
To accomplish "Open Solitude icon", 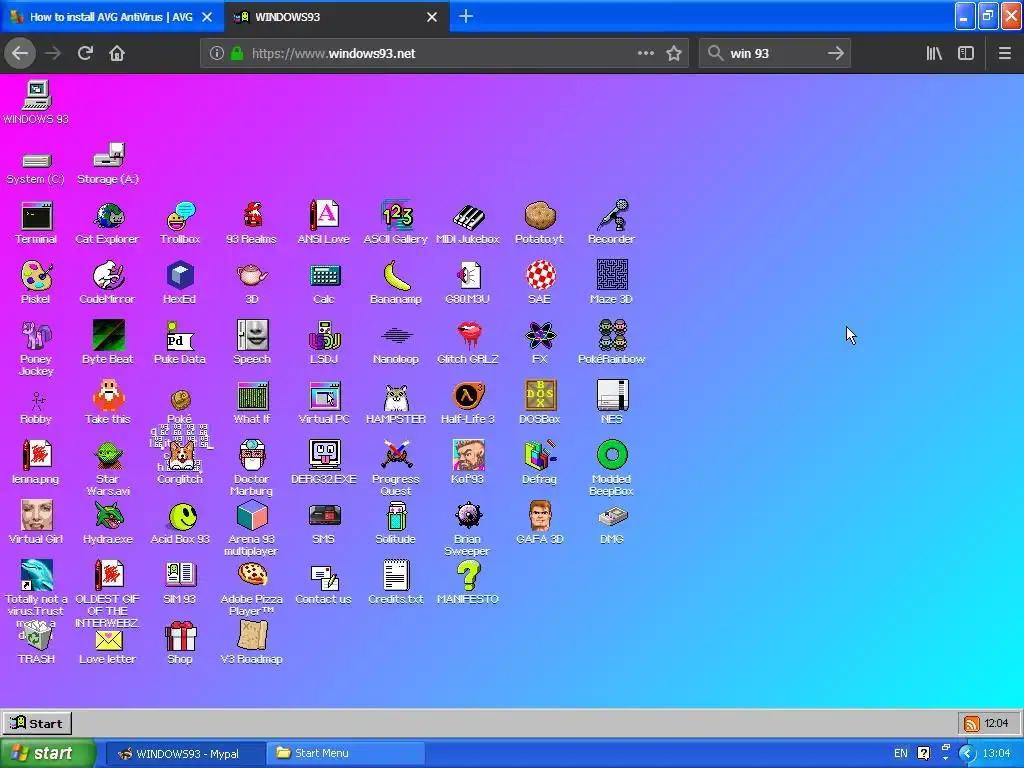I will [x=396, y=522].
